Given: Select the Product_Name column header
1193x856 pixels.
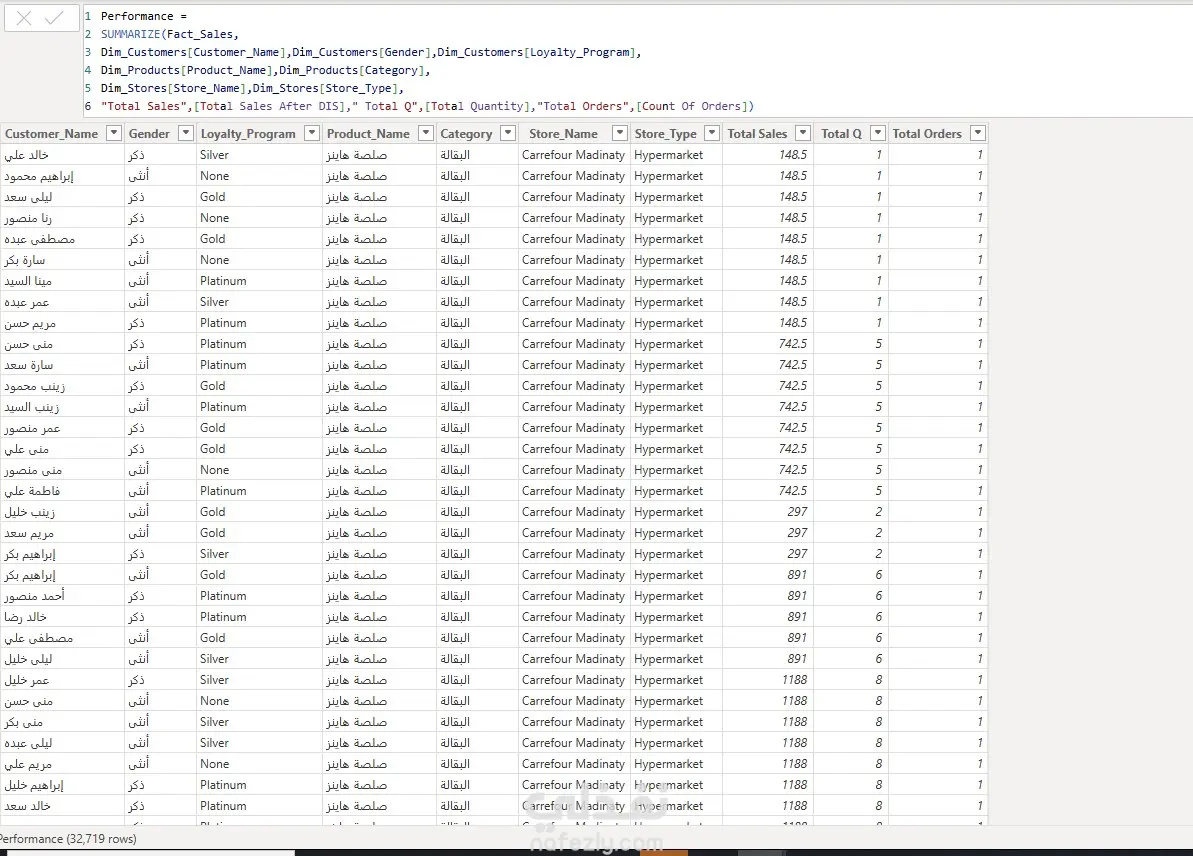Looking at the screenshot, I should 368,134.
